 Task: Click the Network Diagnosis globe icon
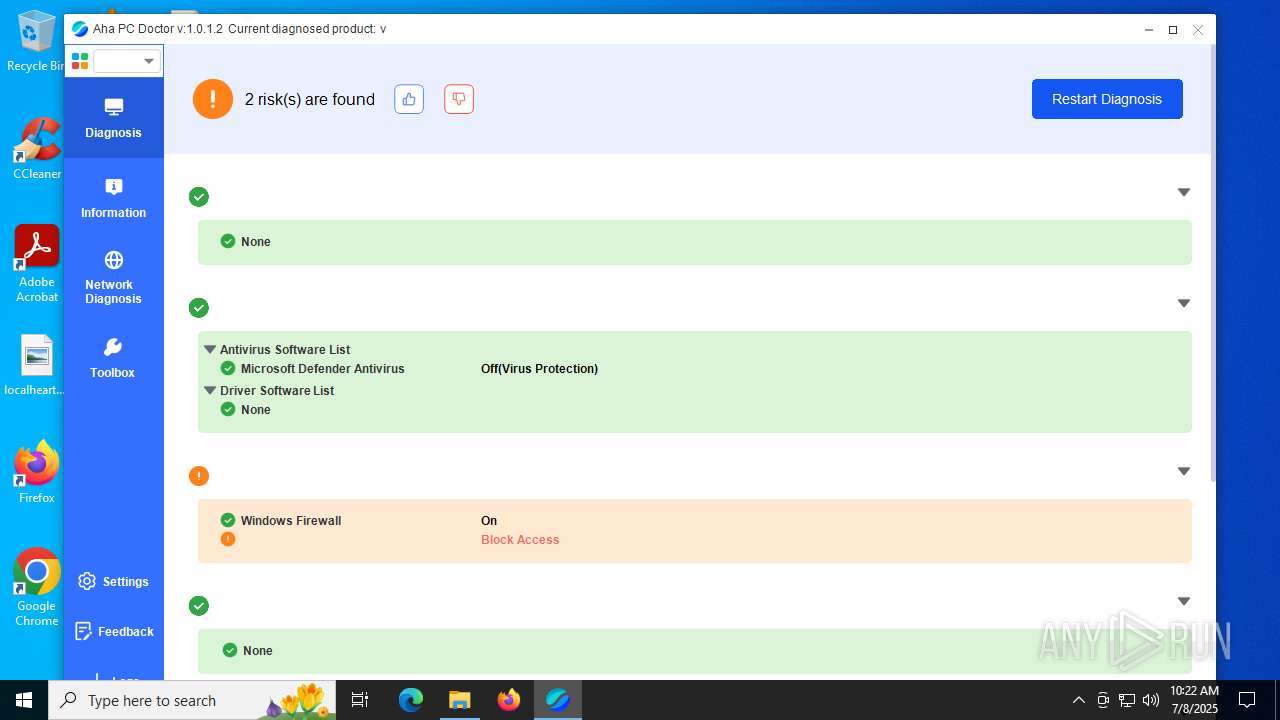(113, 260)
